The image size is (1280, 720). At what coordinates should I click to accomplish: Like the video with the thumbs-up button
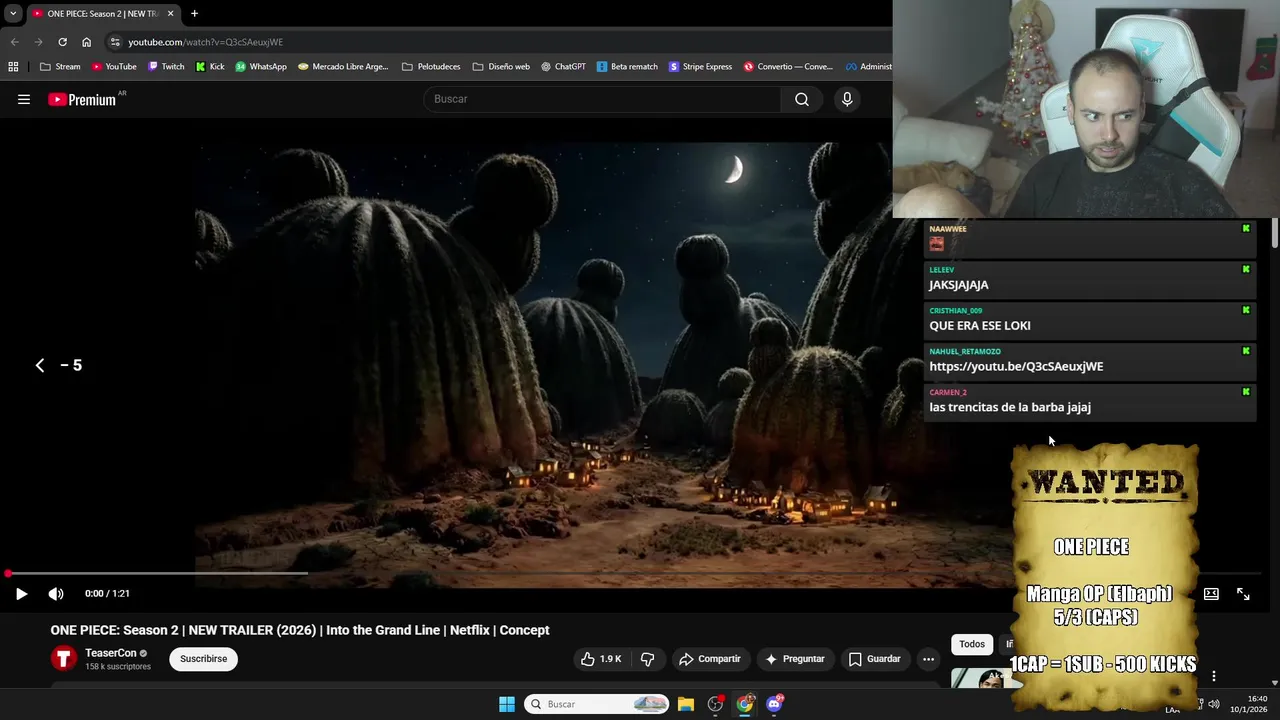click(x=601, y=659)
